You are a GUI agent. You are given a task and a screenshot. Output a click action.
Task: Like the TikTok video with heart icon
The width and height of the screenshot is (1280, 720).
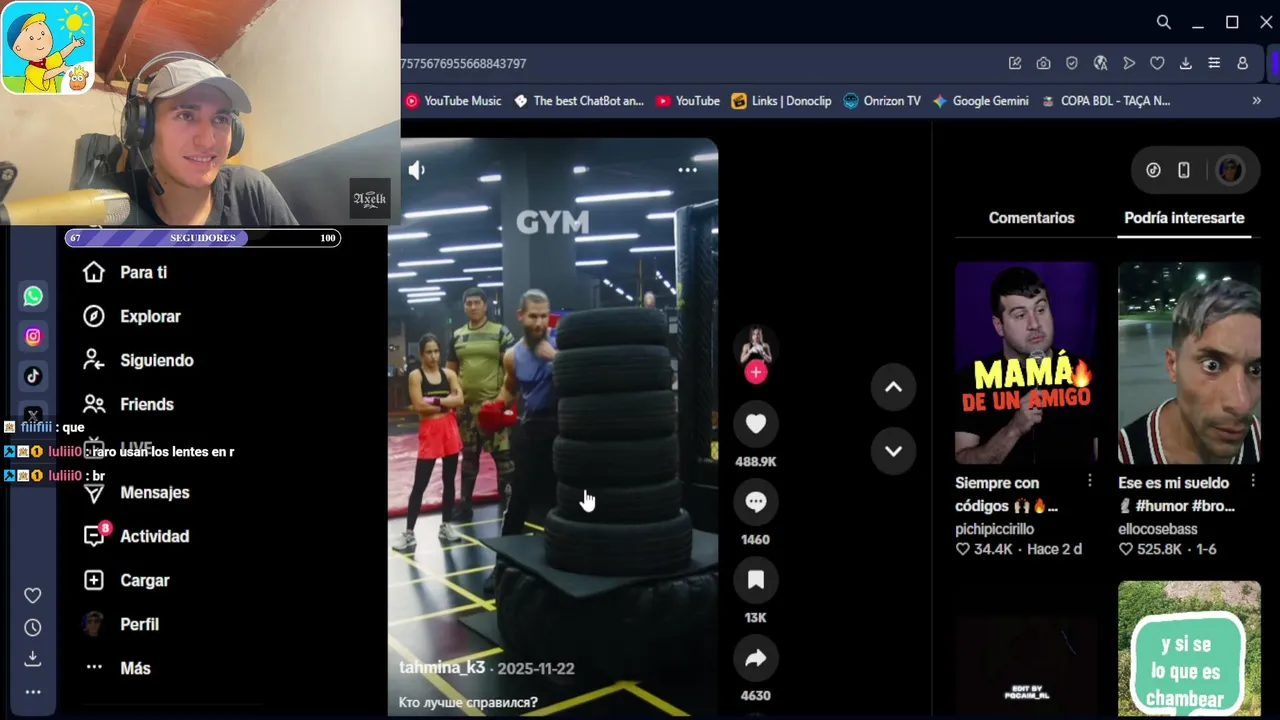pyautogui.click(x=756, y=424)
